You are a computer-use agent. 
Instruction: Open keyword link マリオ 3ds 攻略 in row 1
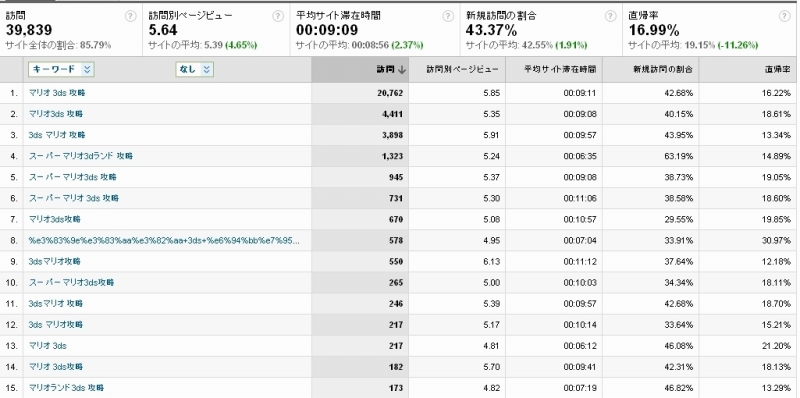(x=57, y=93)
